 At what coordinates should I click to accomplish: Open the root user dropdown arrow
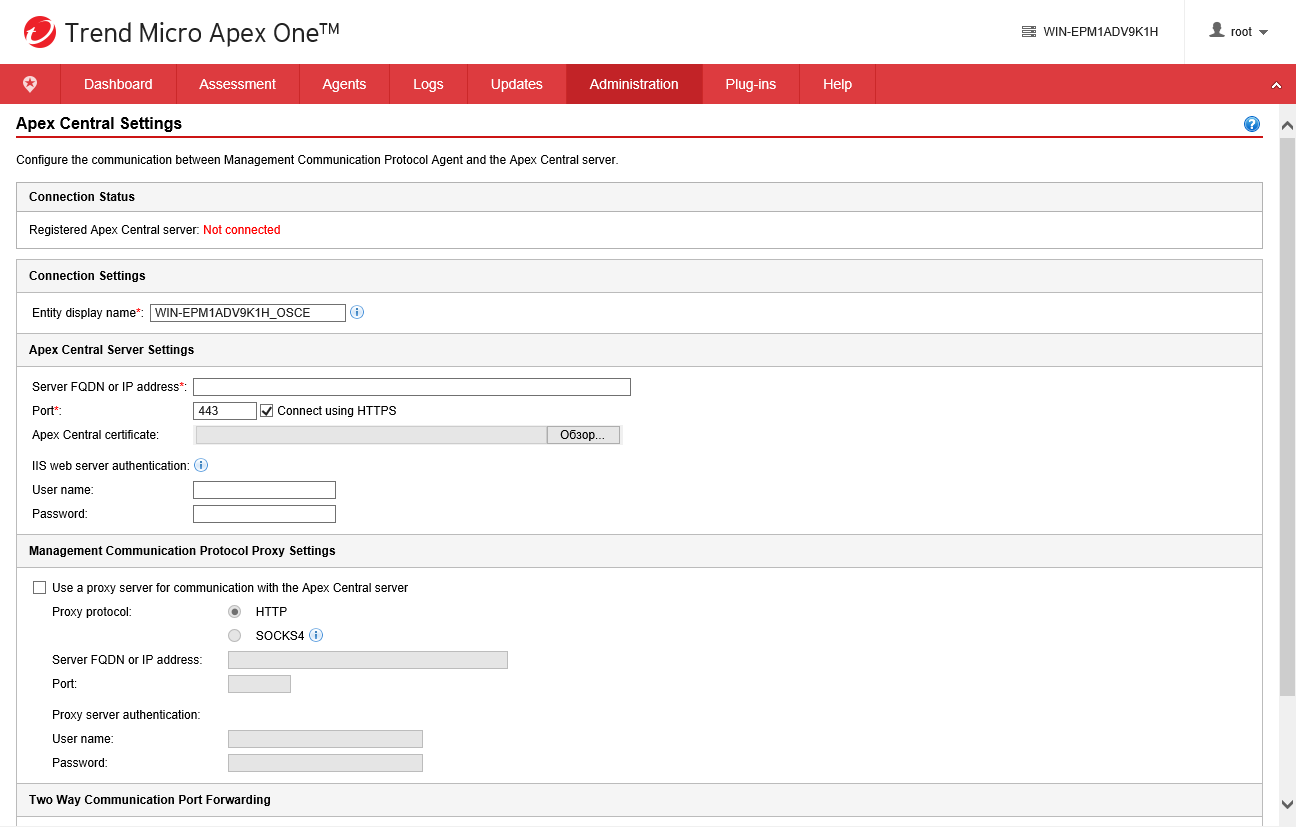pyautogui.click(x=1263, y=32)
